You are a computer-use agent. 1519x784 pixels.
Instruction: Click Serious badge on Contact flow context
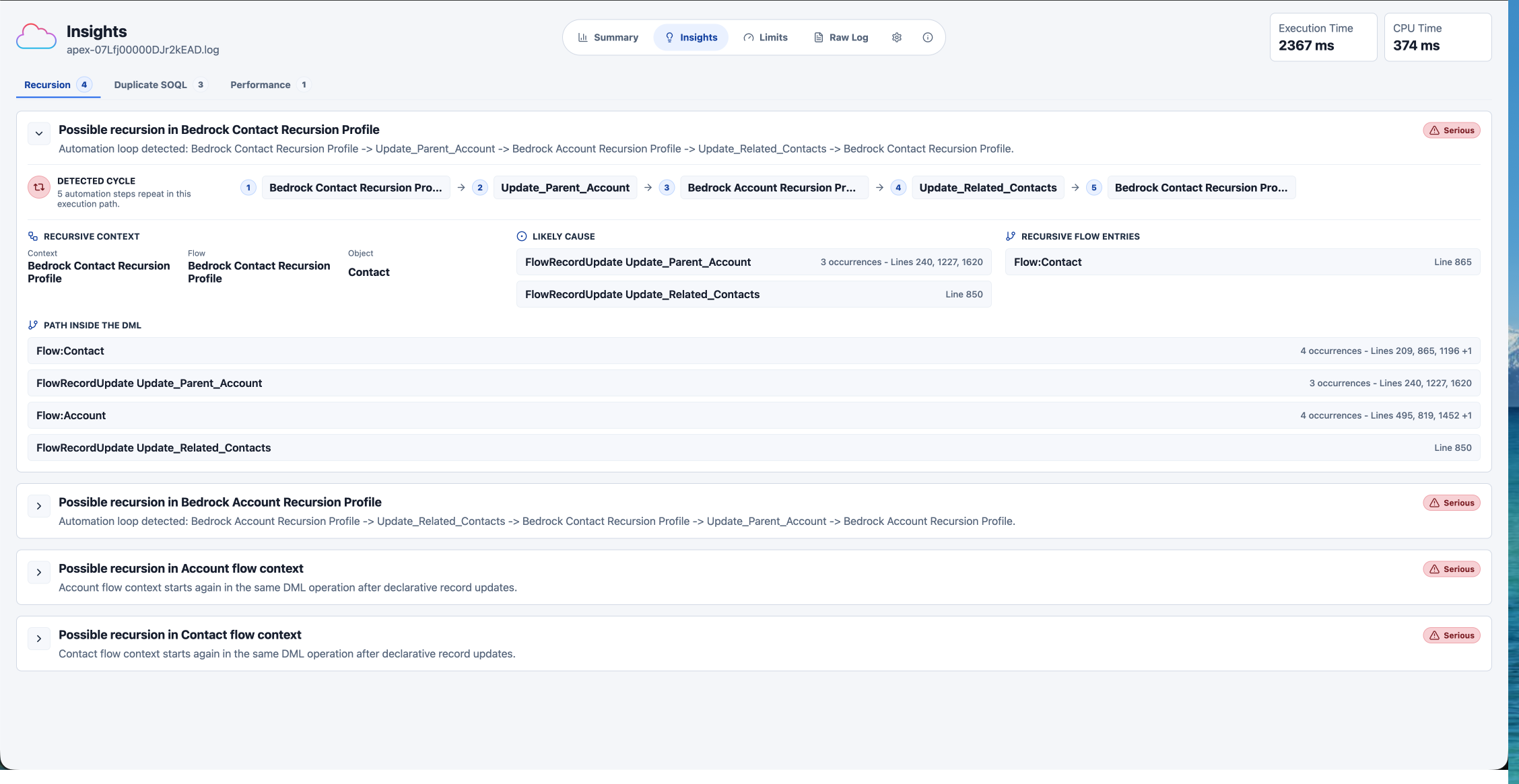[x=1452, y=635]
